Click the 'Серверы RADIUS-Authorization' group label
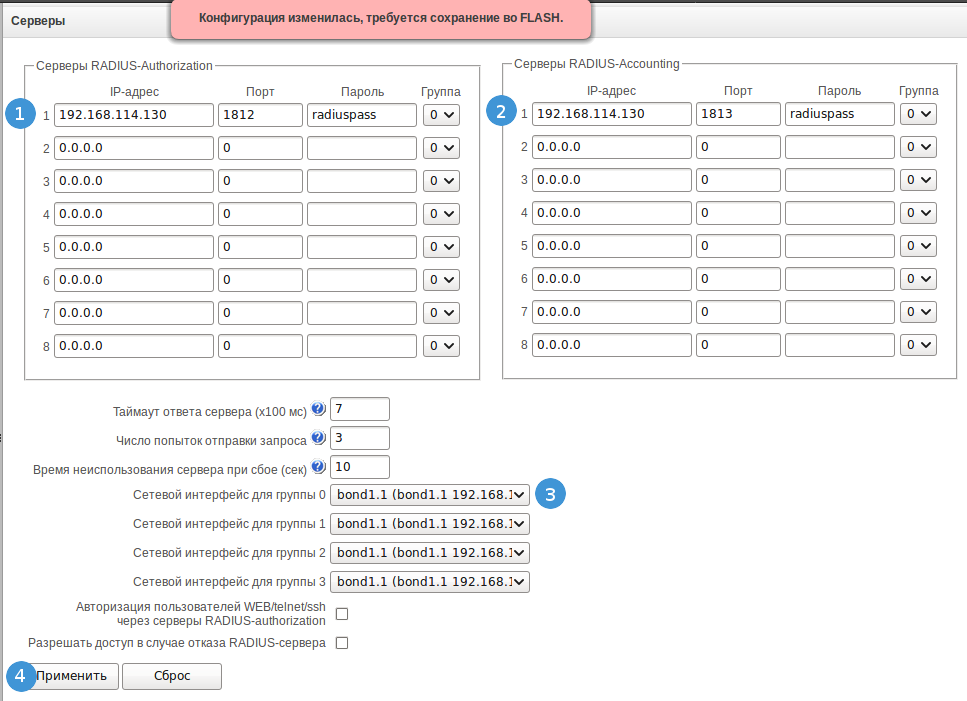Image resolution: width=967 pixels, height=701 pixels. pos(124,65)
